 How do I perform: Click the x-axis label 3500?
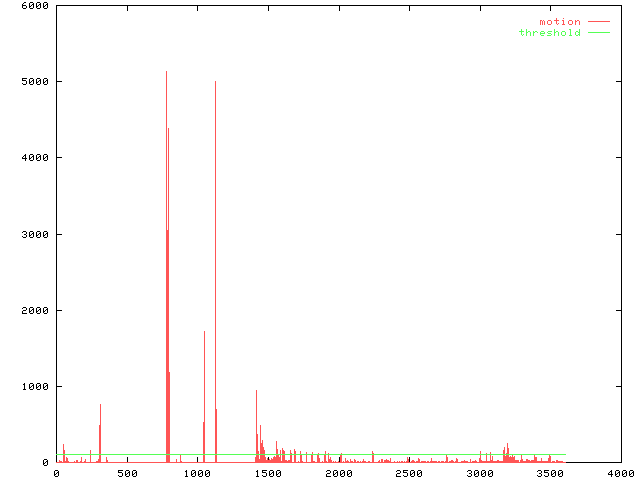(x=550, y=473)
